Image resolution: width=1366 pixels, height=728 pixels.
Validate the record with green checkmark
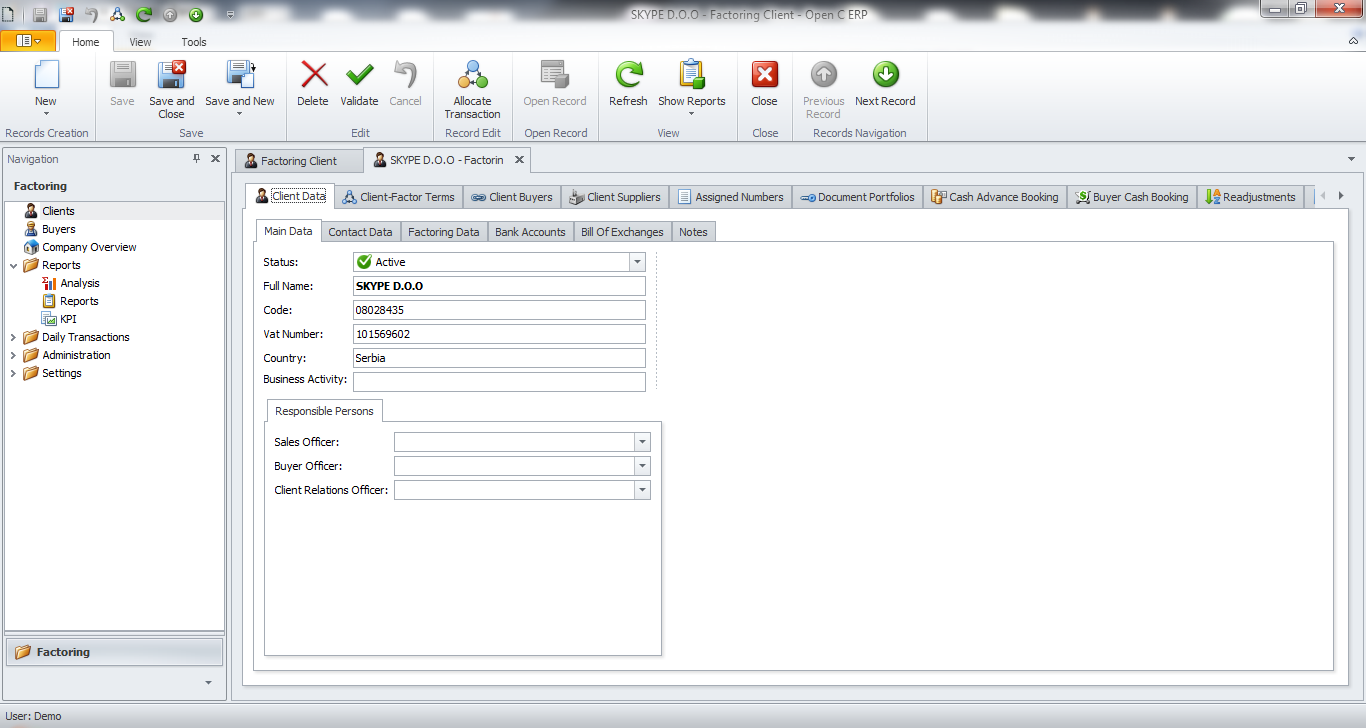[x=359, y=83]
